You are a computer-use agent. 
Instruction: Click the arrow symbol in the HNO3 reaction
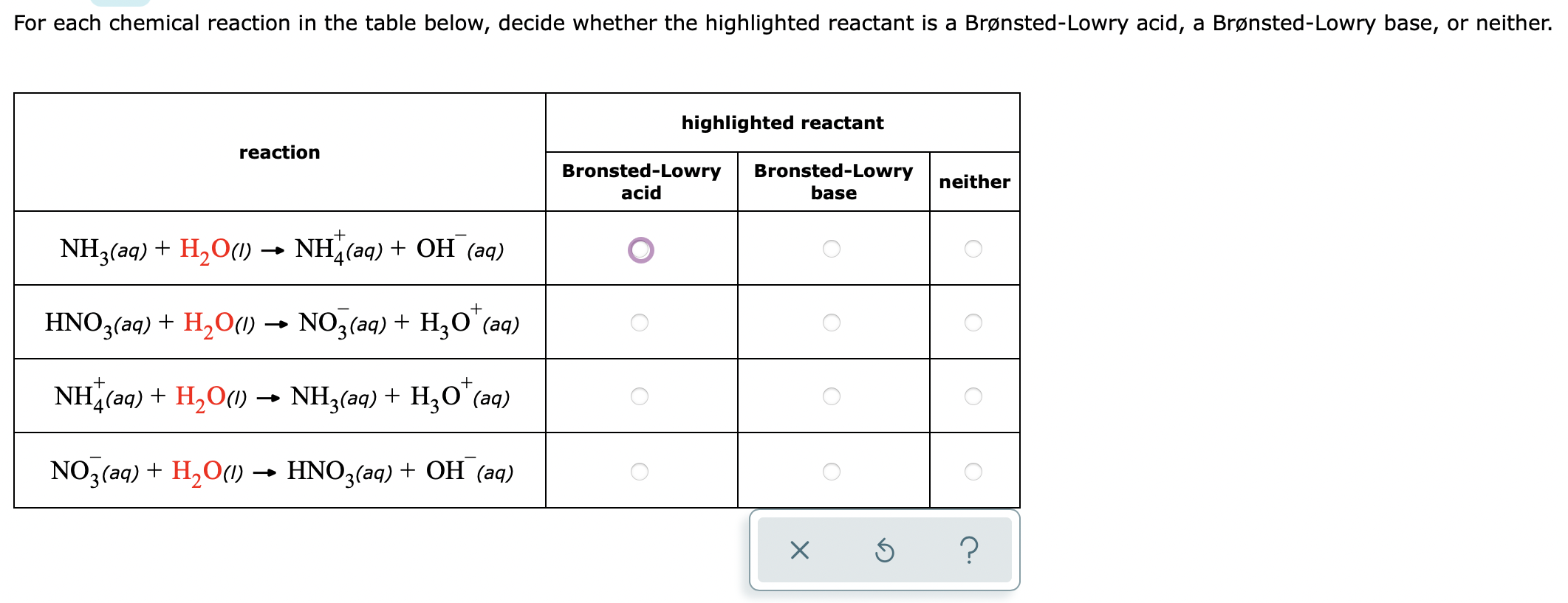[277, 323]
